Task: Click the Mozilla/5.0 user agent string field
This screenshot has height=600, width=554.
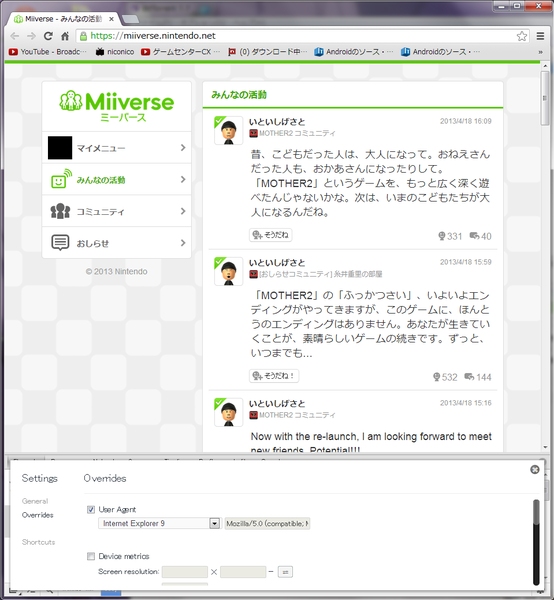Action: pyautogui.click(x=267, y=523)
